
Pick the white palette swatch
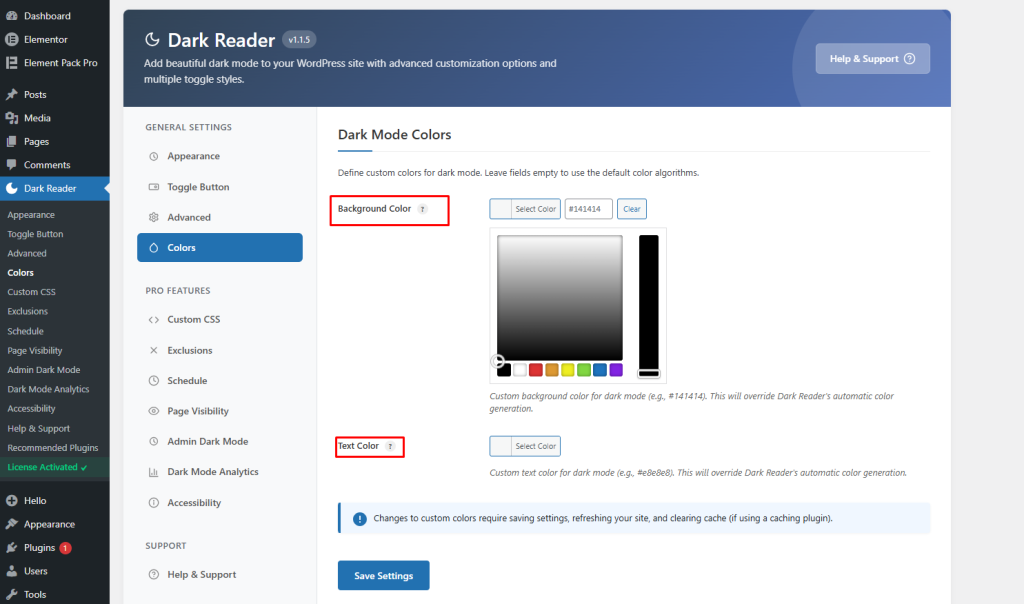520,370
